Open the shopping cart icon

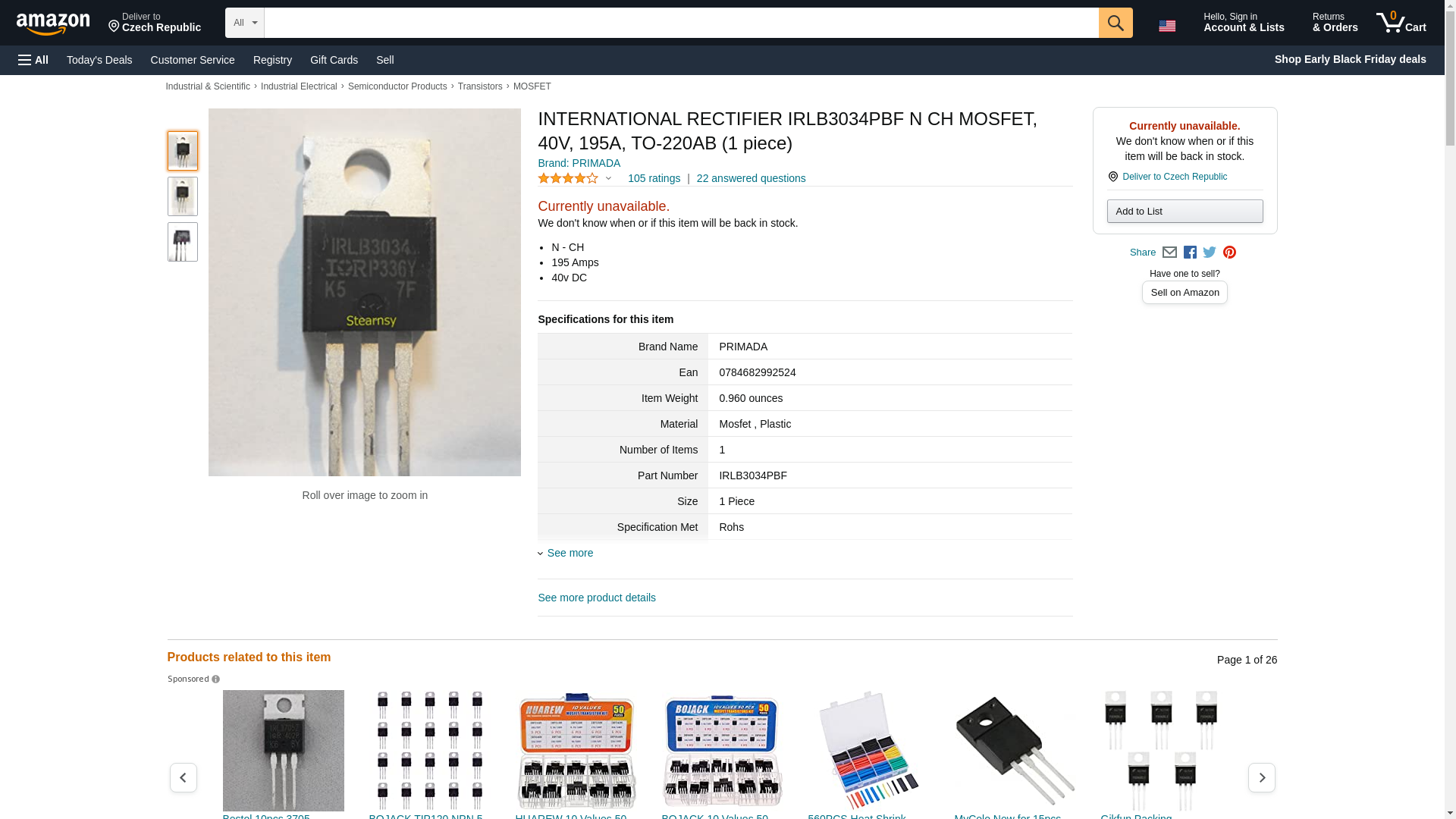[x=1401, y=23]
